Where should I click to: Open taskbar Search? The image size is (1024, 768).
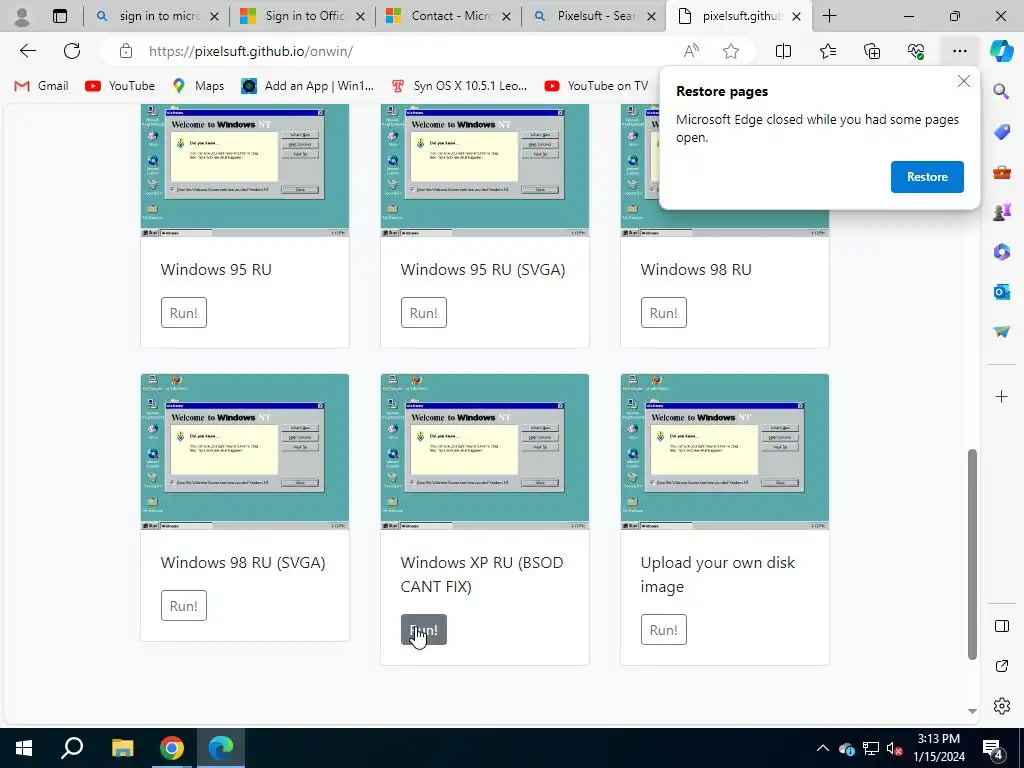72,748
